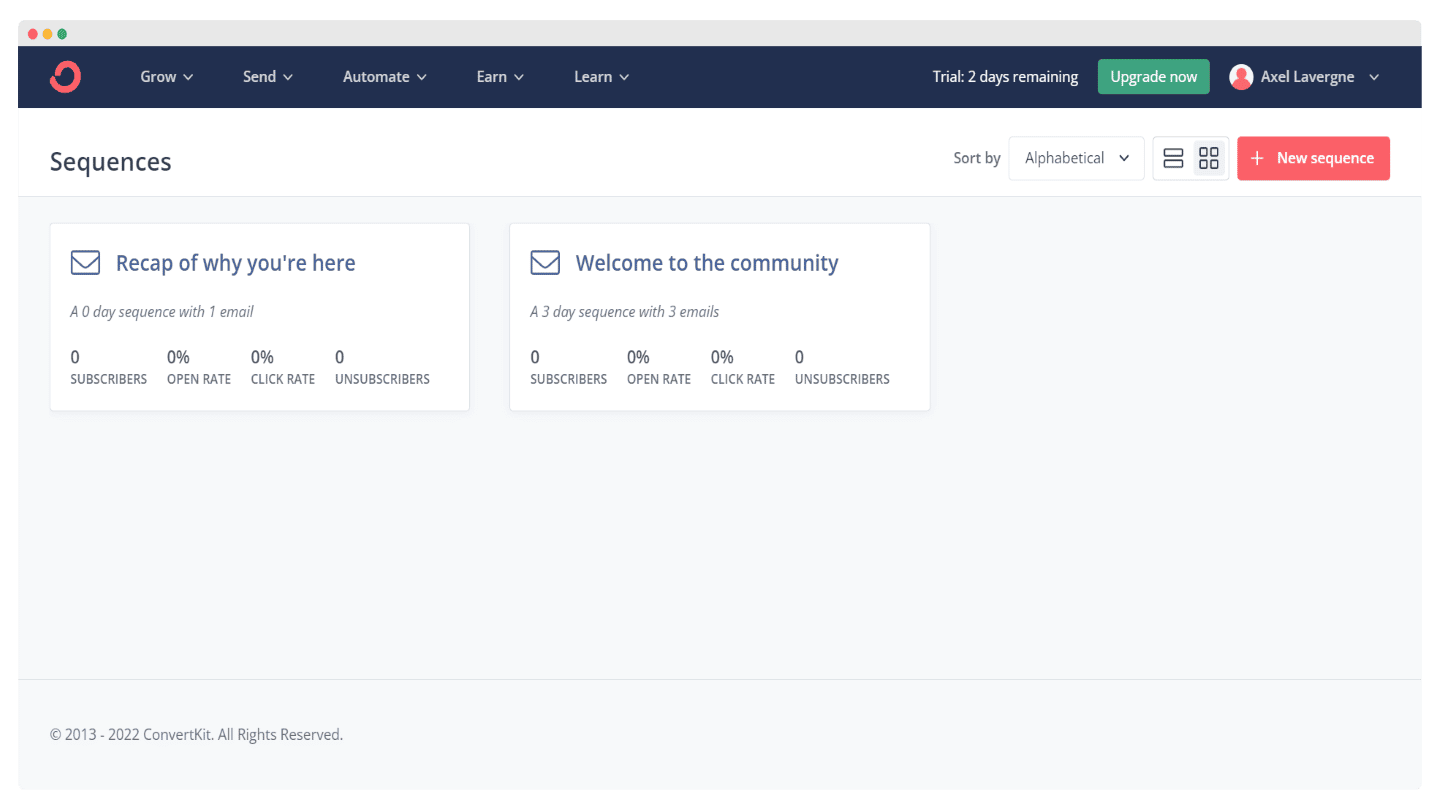
Task: Click the Sequences page heading
Action: 111,162
